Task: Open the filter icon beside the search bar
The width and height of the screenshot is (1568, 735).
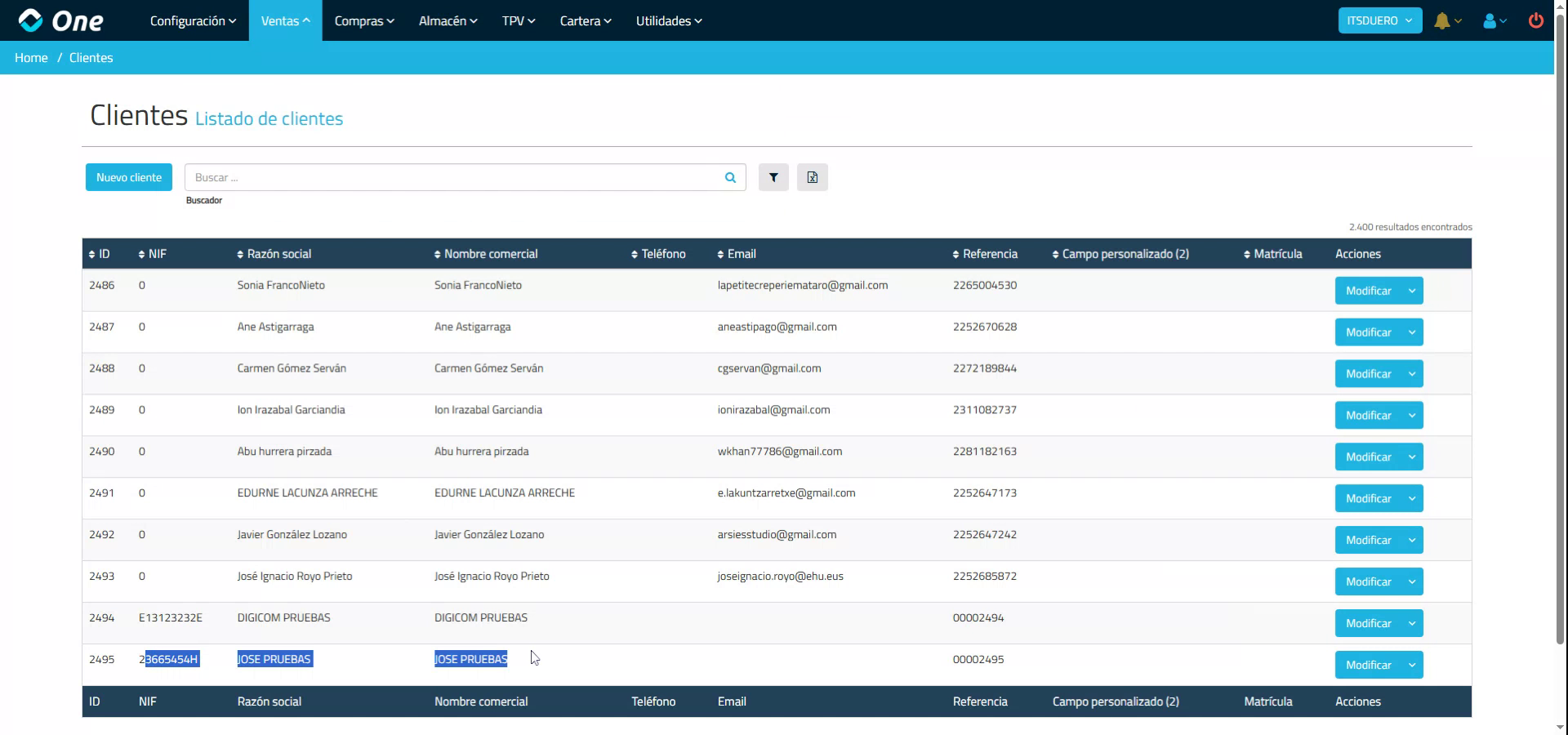Action: (x=773, y=177)
